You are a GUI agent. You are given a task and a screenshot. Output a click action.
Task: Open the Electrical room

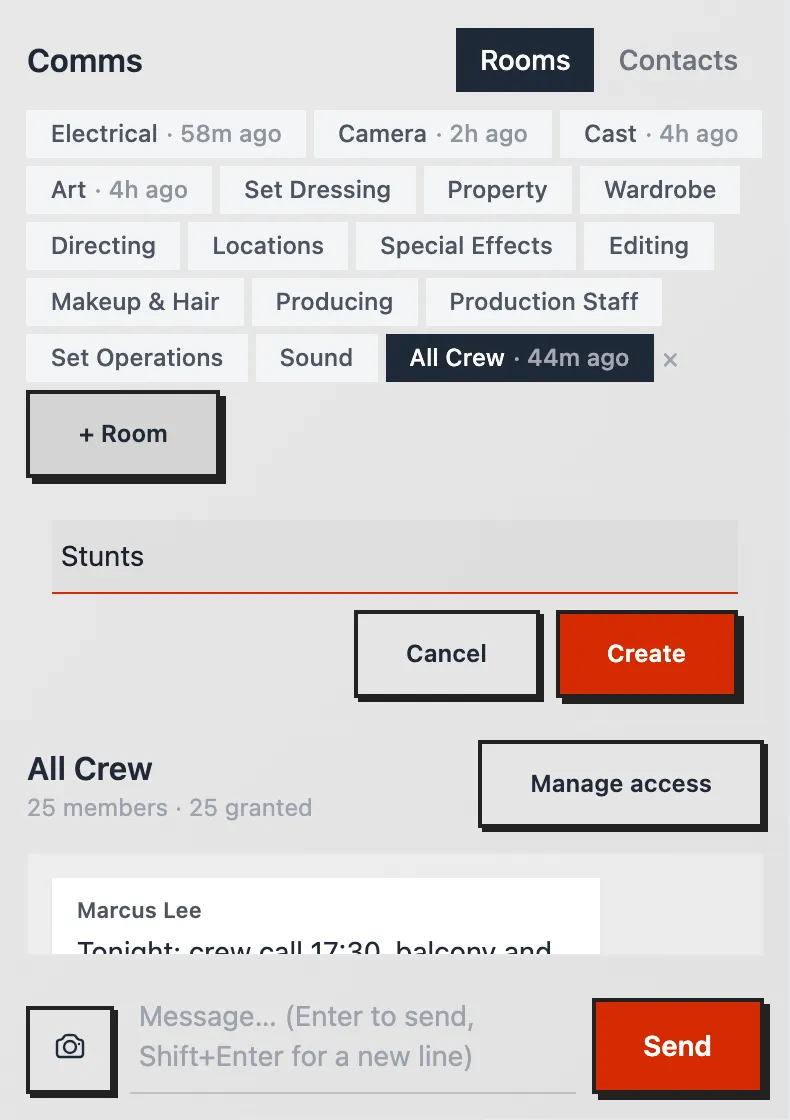tap(166, 134)
